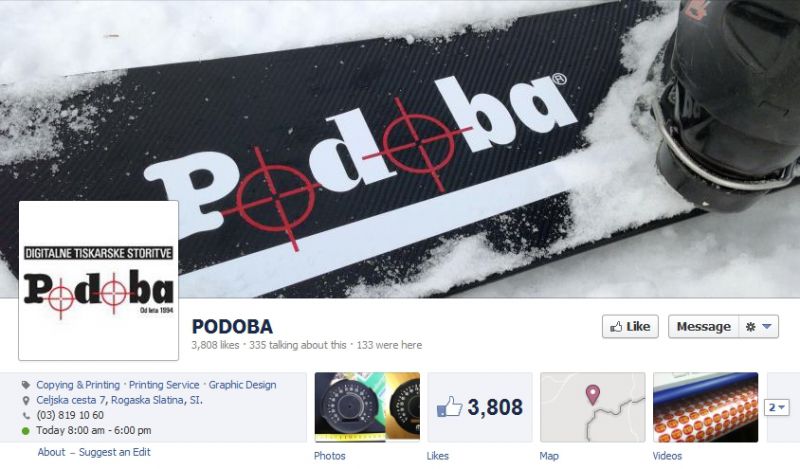Click the phone icon next to number
The image size is (800, 469).
coord(26,416)
